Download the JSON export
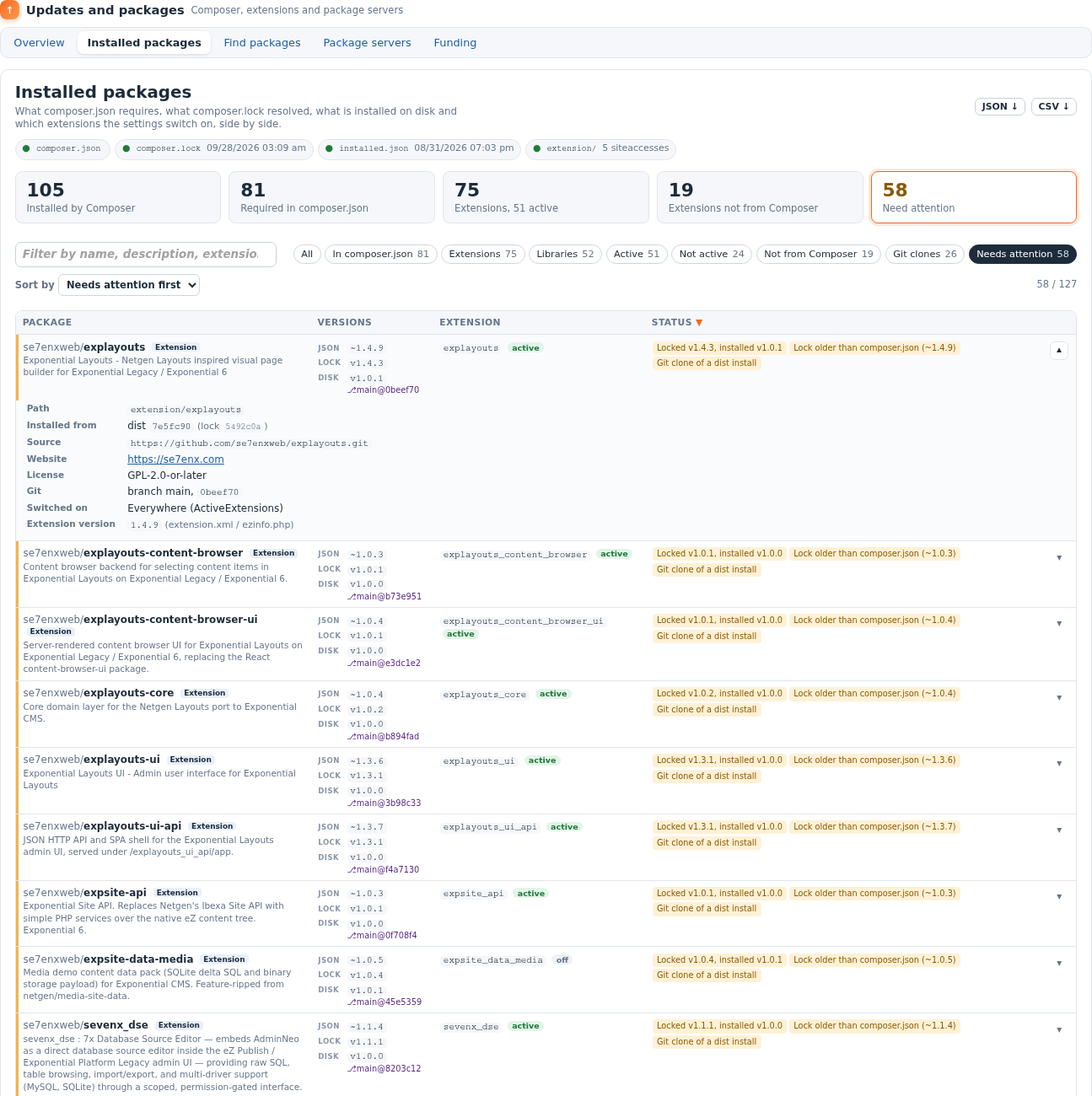Image resolution: width=1092 pixels, height=1096 pixels. pos(1000,106)
